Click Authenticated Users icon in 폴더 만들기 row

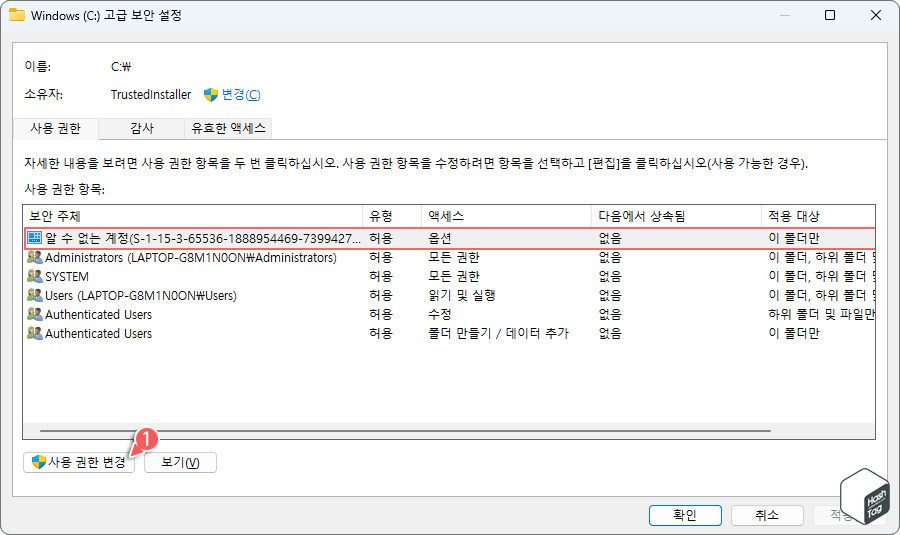point(35,333)
